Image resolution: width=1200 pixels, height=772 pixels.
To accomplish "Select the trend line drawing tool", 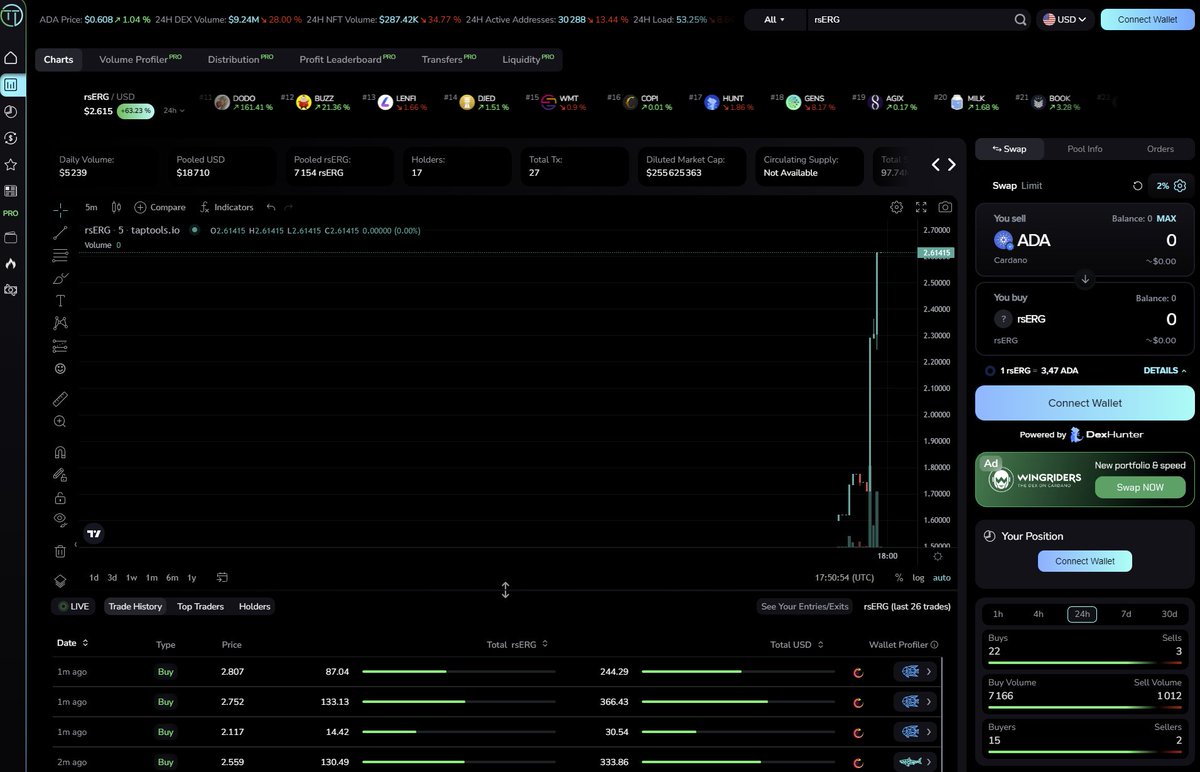I will click(60, 232).
